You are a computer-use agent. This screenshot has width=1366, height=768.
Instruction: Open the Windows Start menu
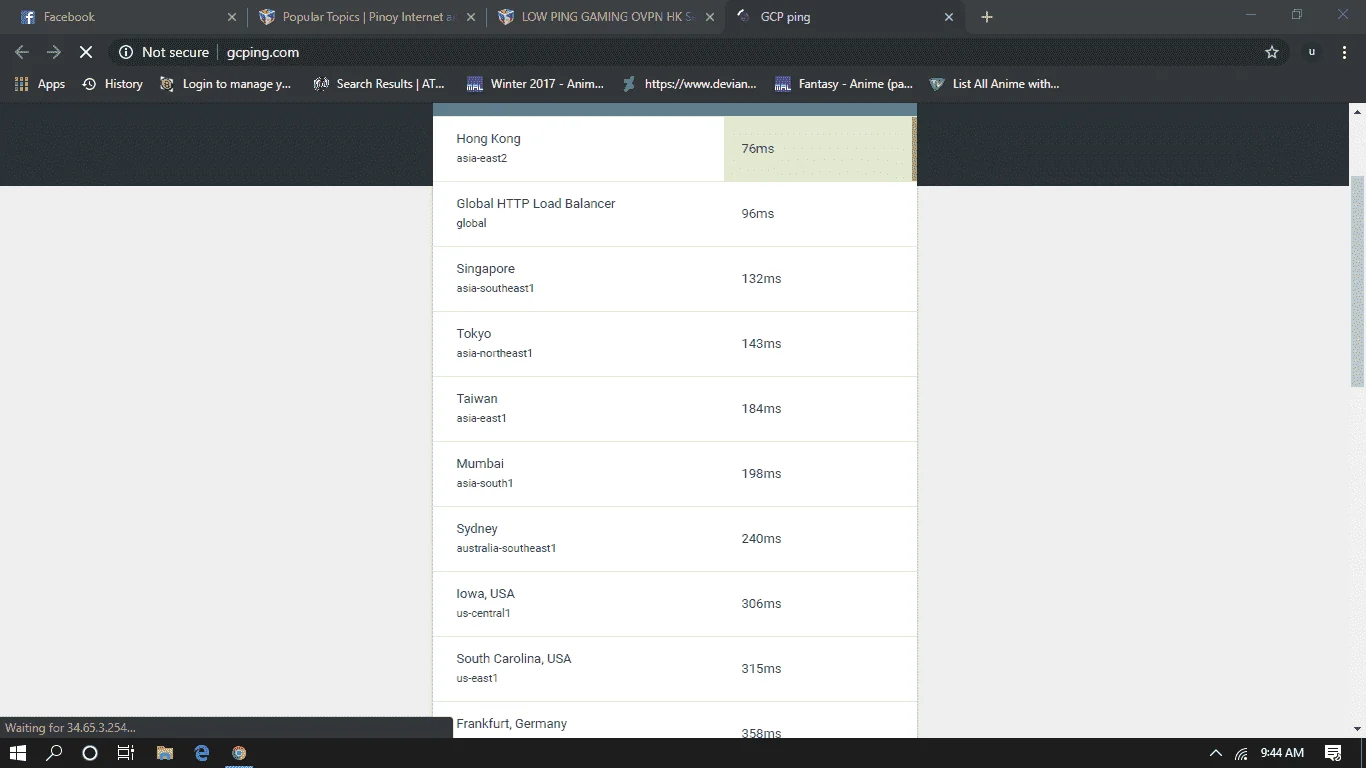pos(17,753)
